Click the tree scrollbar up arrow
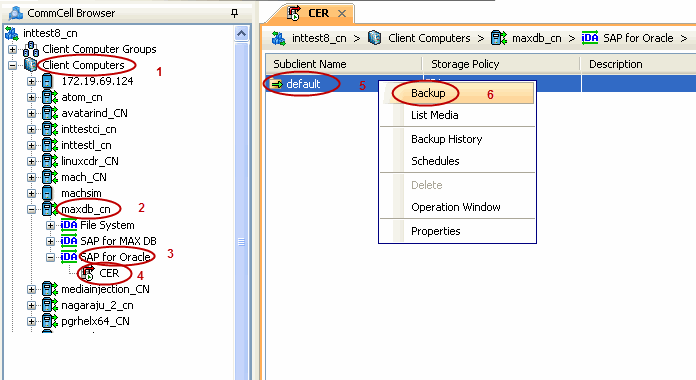 click(241, 34)
